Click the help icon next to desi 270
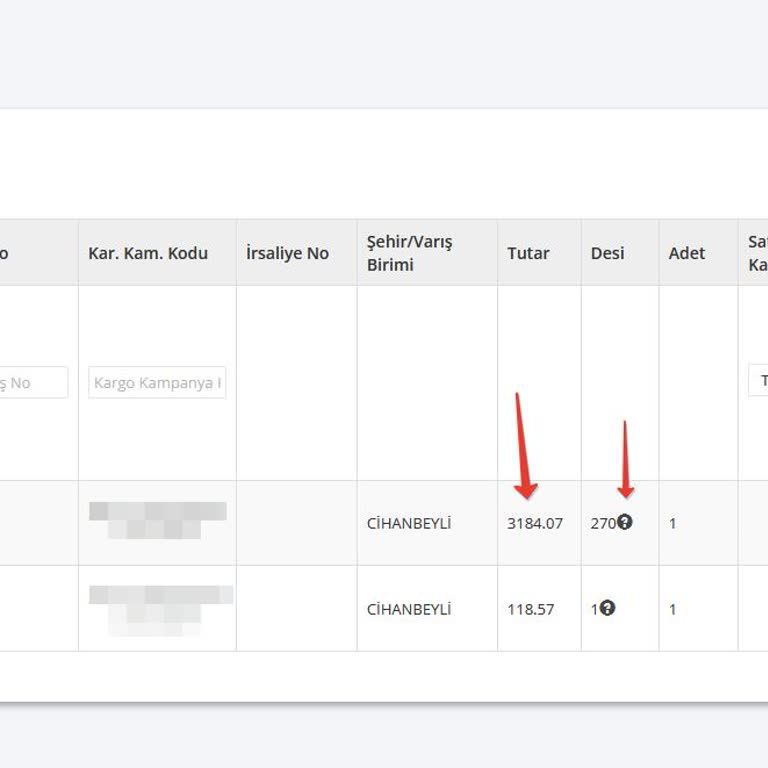The width and height of the screenshot is (768, 768). [x=625, y=522]
